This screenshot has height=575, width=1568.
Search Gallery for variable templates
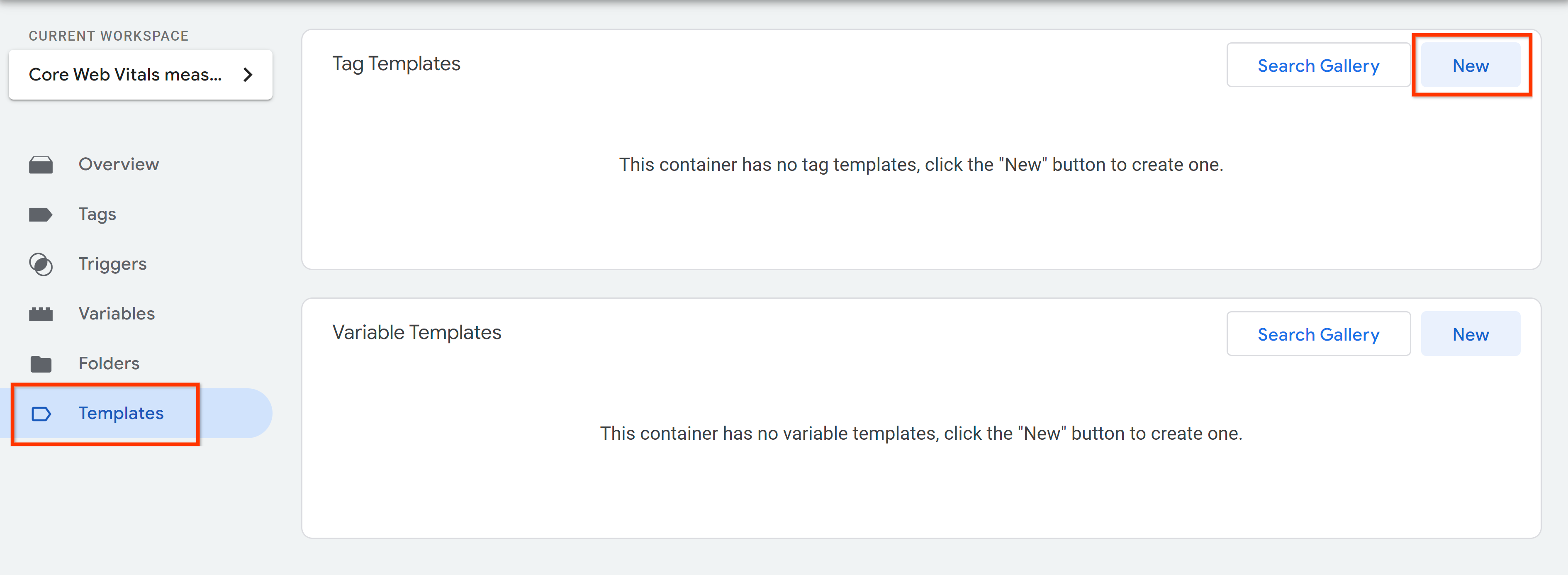click(x=1318, y=333)
